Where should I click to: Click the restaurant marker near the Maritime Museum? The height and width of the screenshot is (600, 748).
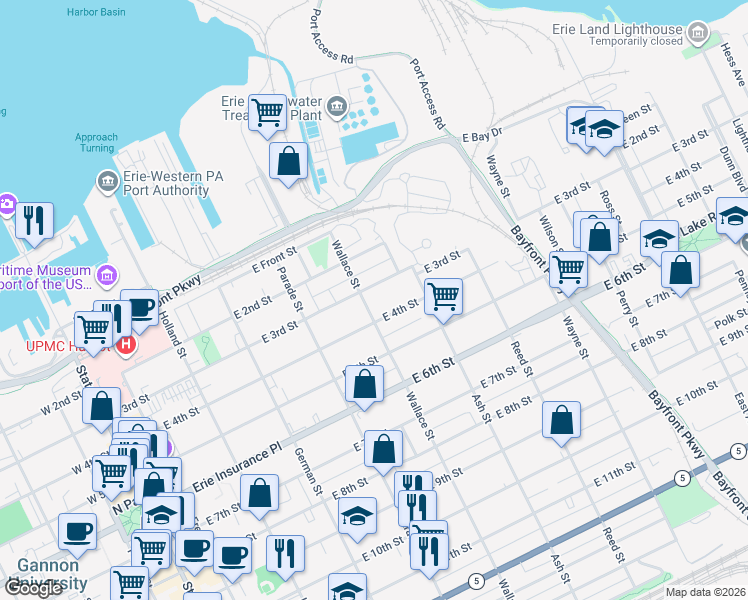click(34, 221)
